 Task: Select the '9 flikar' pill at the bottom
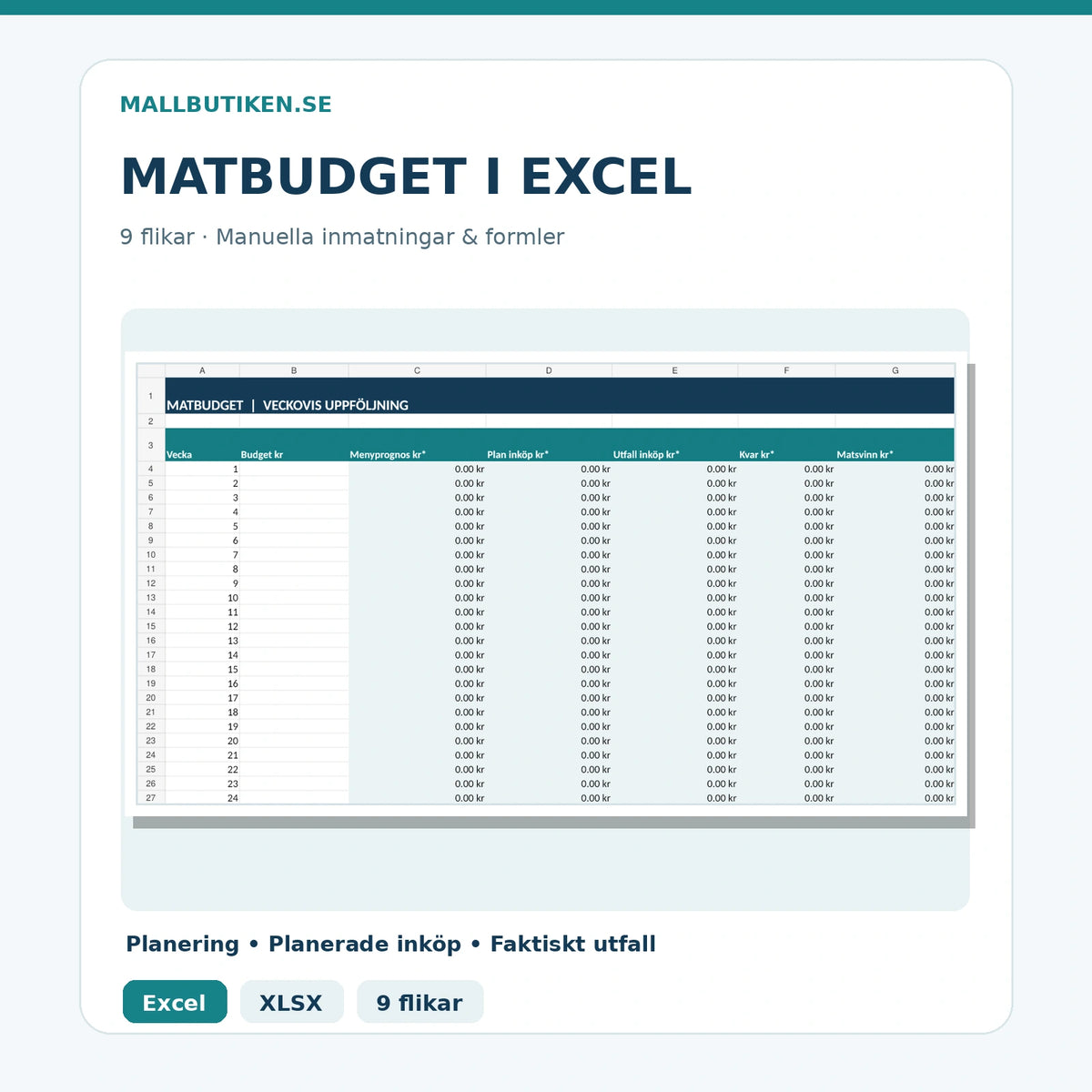click(420, 1002)
